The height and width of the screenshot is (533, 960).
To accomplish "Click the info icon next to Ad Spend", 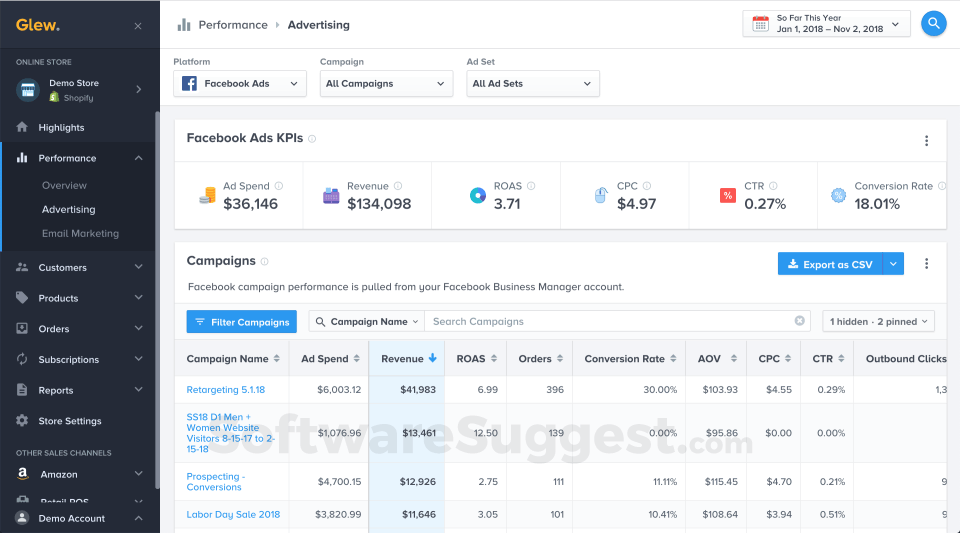I will click(x=279, y=186).
